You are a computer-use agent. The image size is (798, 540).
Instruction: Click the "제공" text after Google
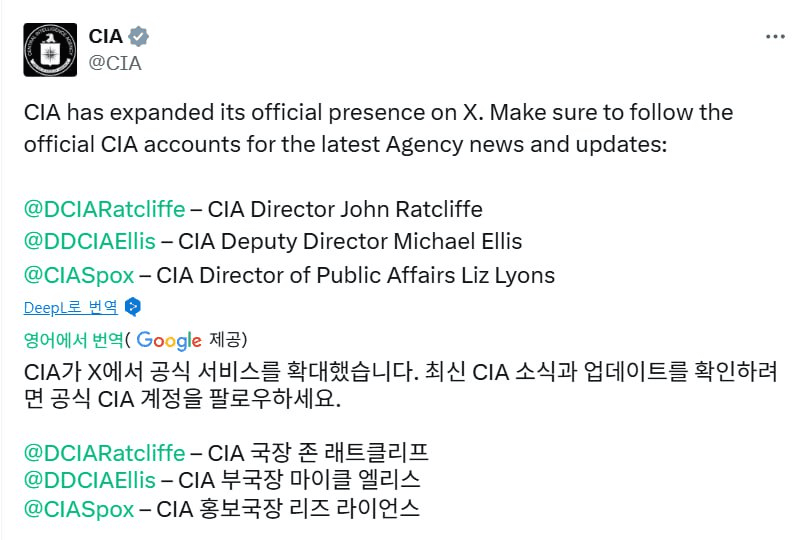(227, 340)
